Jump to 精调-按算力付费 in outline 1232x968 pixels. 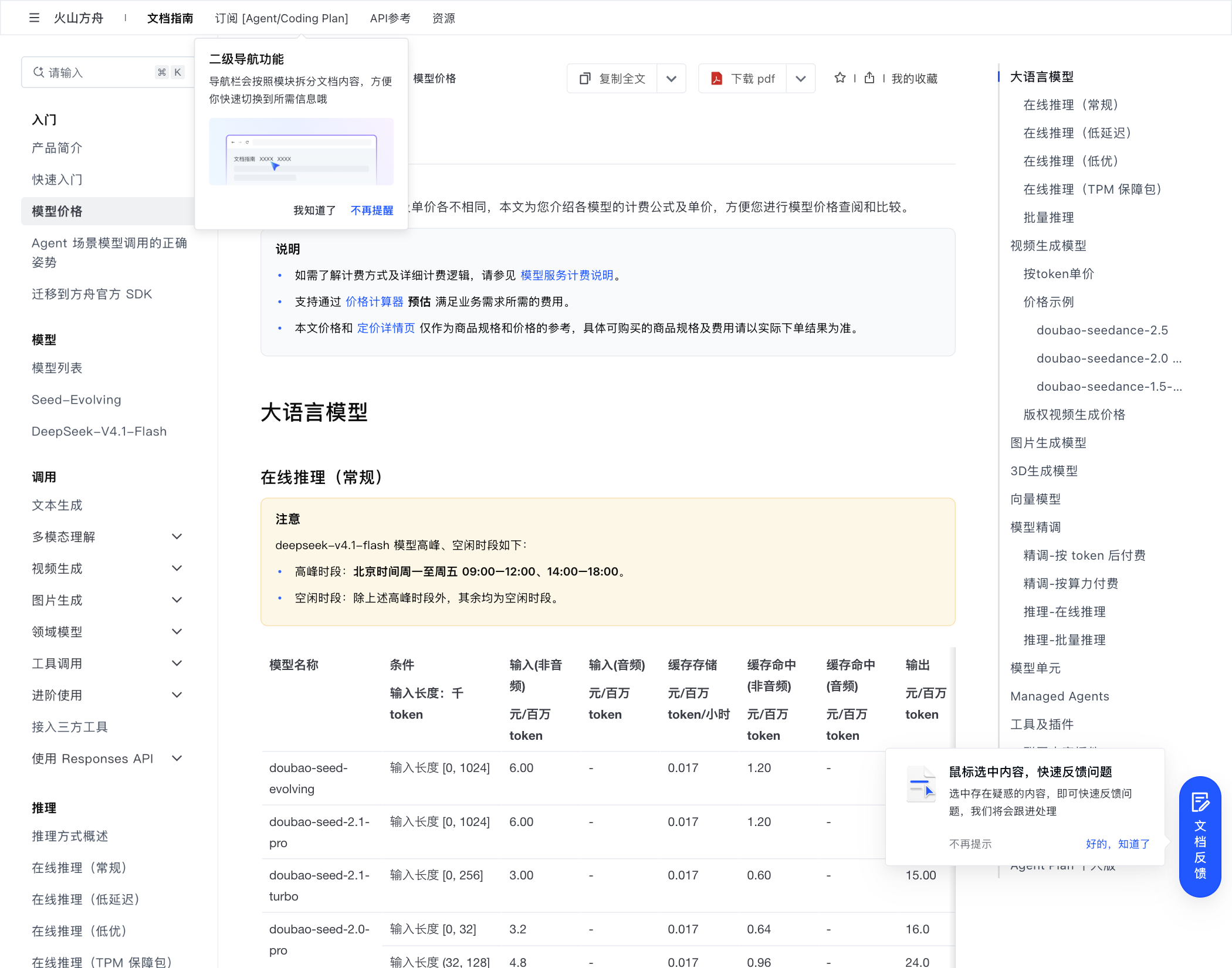[x=1071, y=584]
